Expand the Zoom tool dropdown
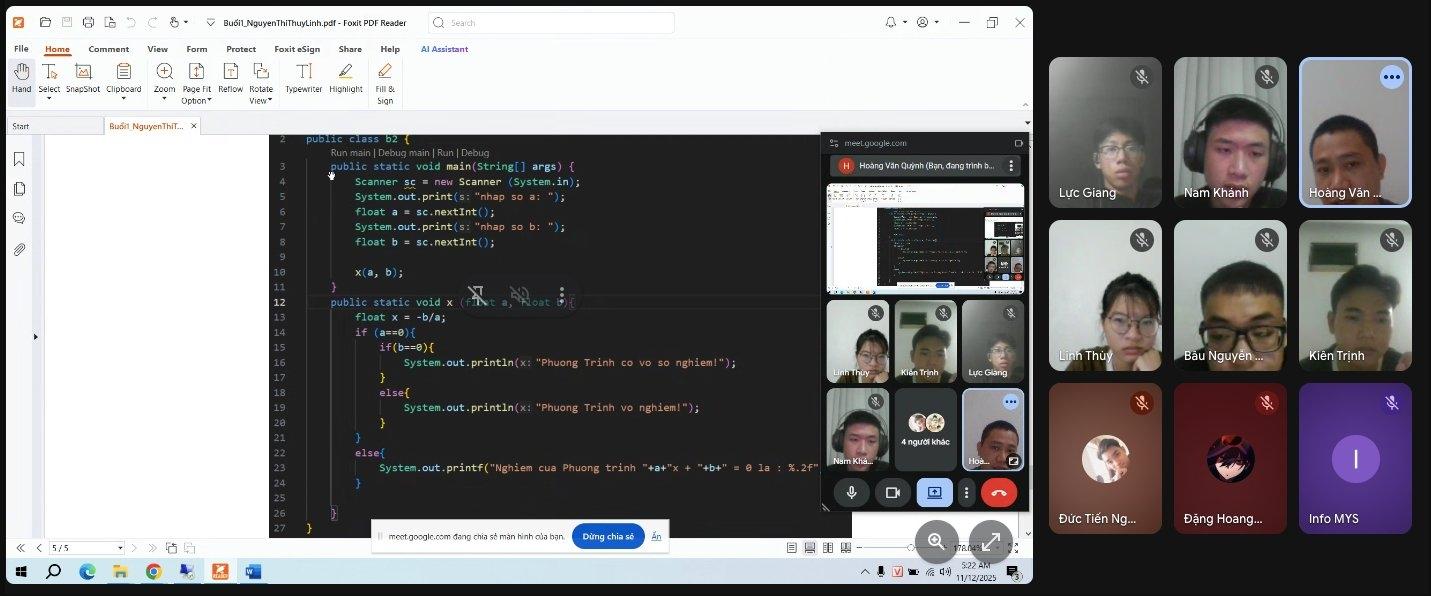 165,100
